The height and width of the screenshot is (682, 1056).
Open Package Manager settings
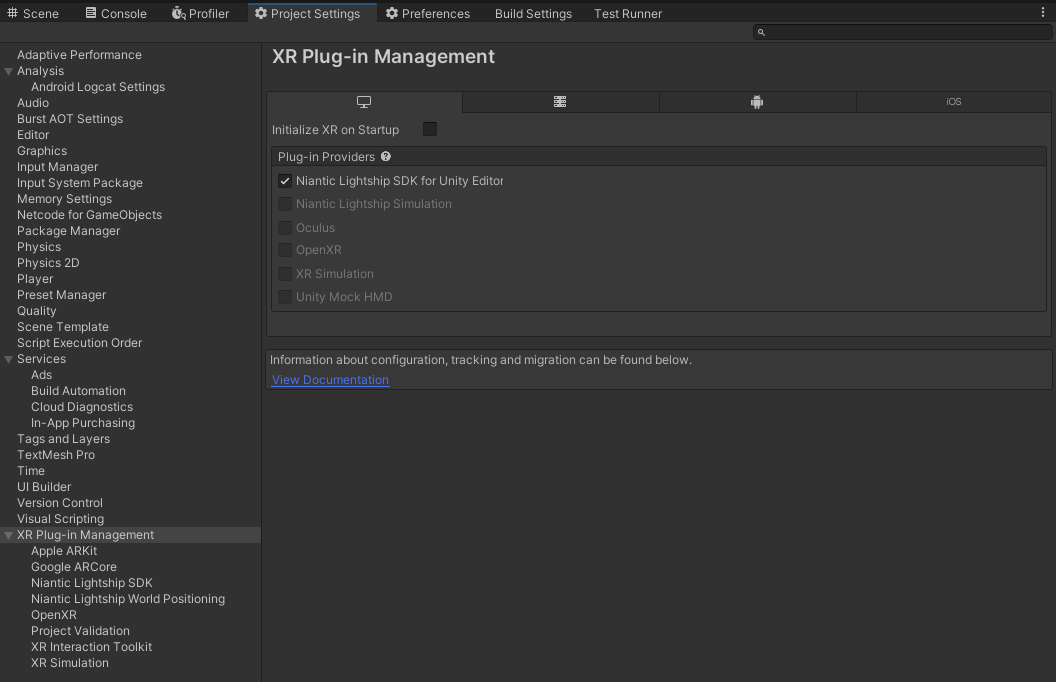69,231
